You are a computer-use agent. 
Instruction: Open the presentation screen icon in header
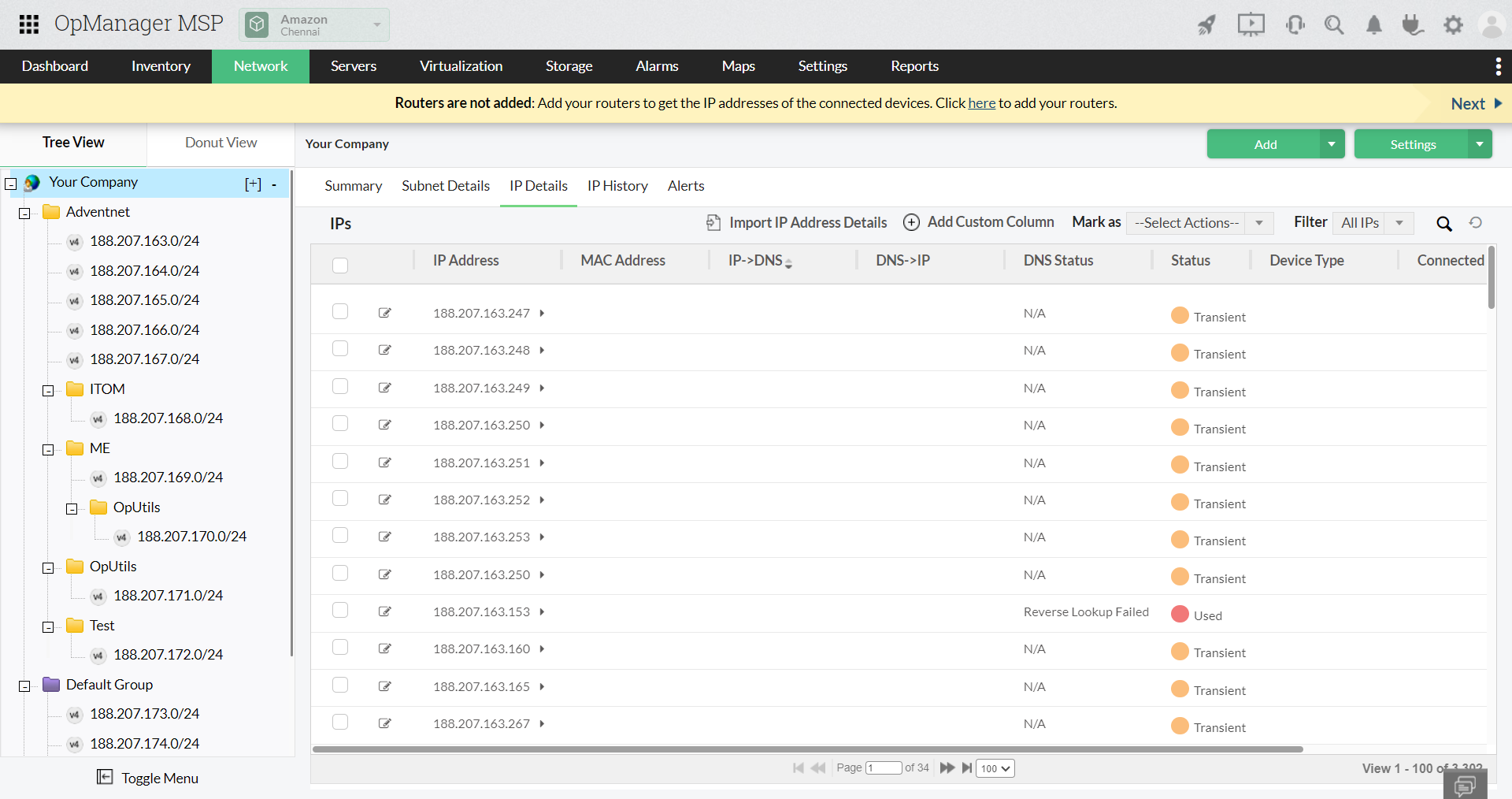[1251, 24]
